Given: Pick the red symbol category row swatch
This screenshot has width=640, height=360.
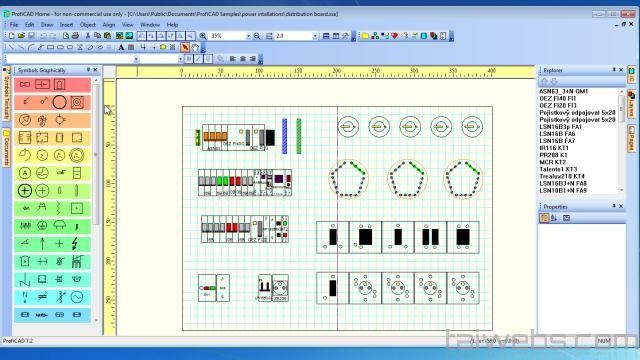Looking at the screenshot, I should click(52, 85).
